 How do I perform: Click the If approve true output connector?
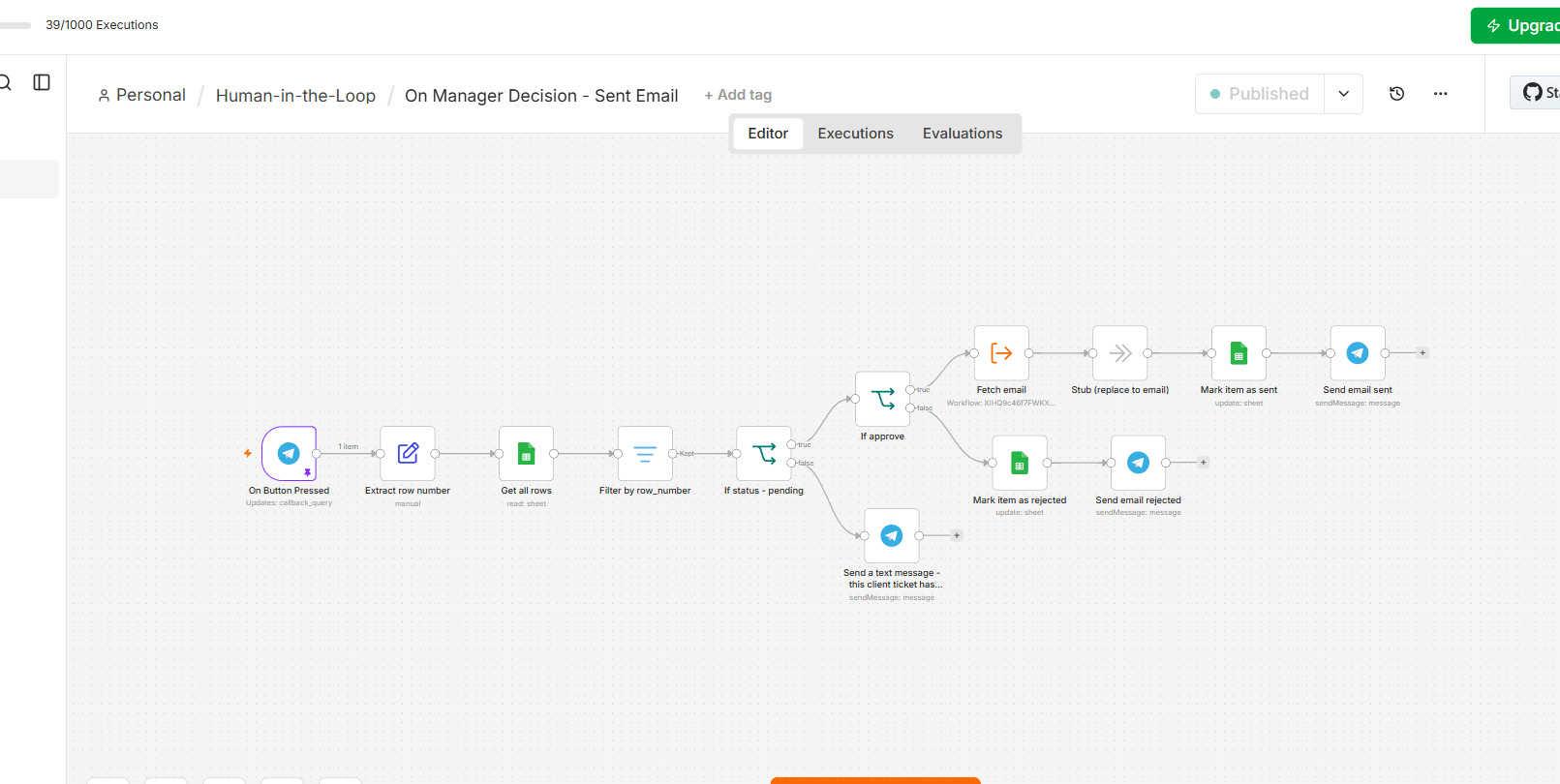coord(910,390)
